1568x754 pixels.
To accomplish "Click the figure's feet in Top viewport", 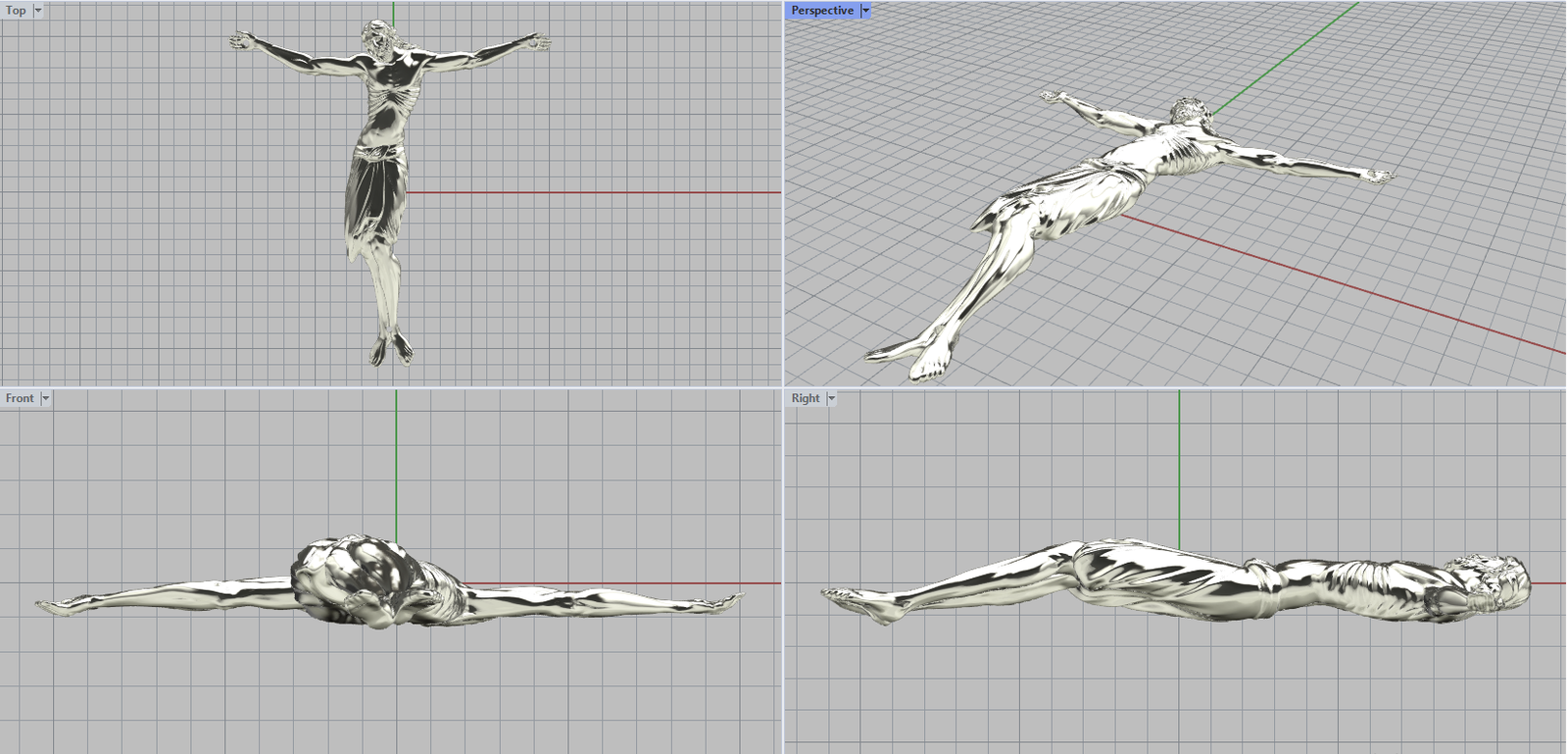I will [391, 348].
